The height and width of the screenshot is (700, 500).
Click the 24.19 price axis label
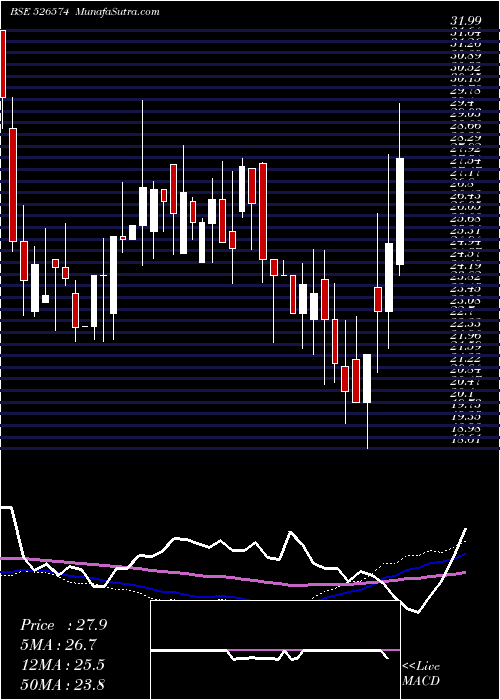point(466,265)
